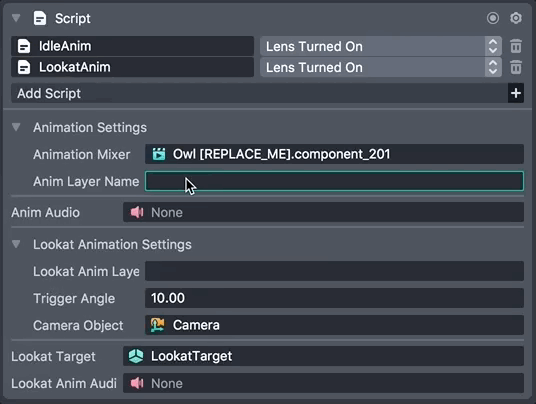Open LookatAnim event dropdown Lens Turned On
This screenshot has height=404, width=536.
(380, 67)
